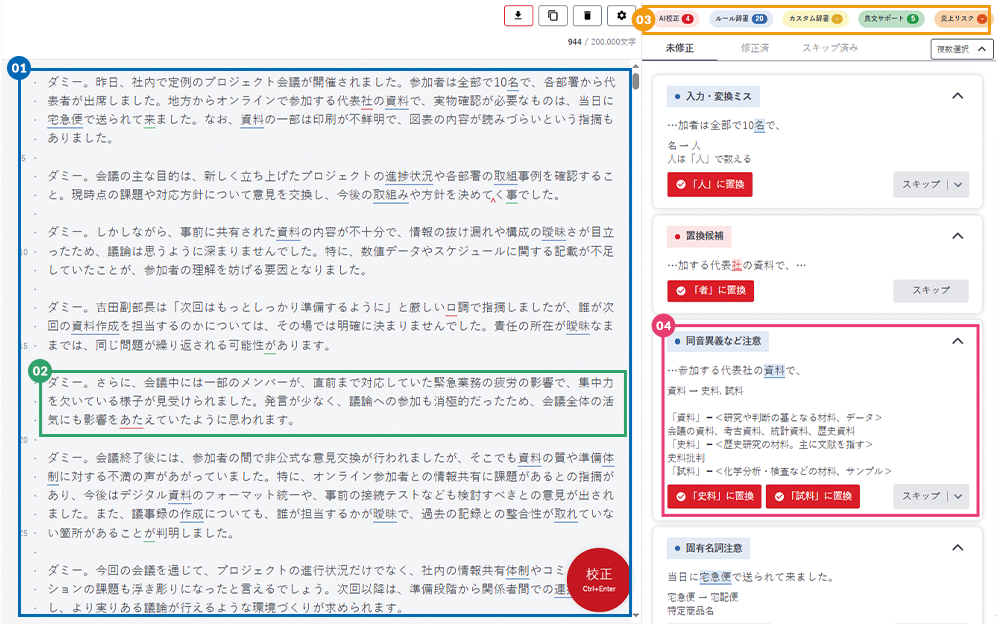Click the download icon in the top toolbar
This screenshot has width=1000, height=624.
pyautogui.click(x=518, y=15)
